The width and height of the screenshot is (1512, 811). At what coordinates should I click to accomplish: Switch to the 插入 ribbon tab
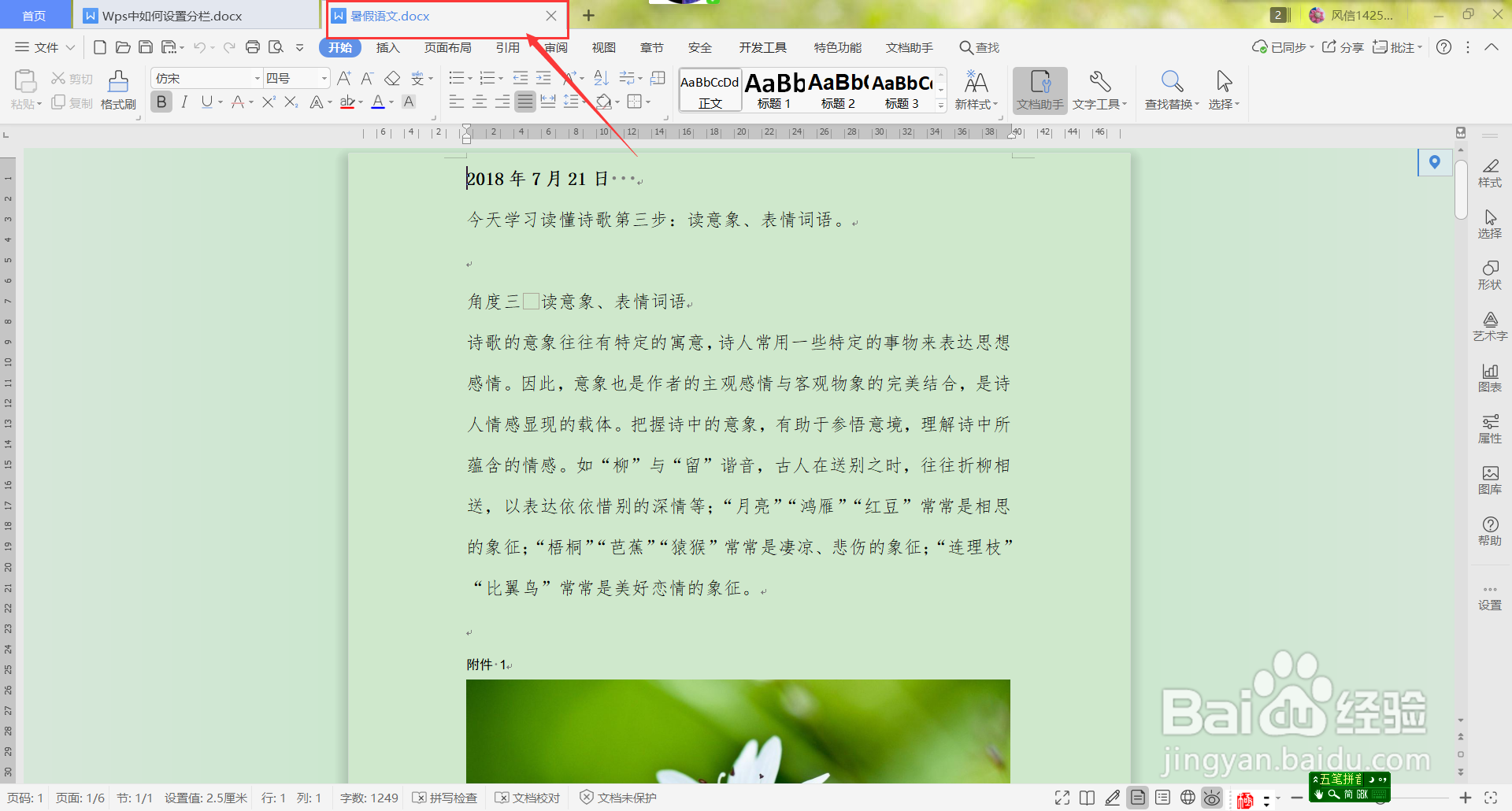[387, 47]
